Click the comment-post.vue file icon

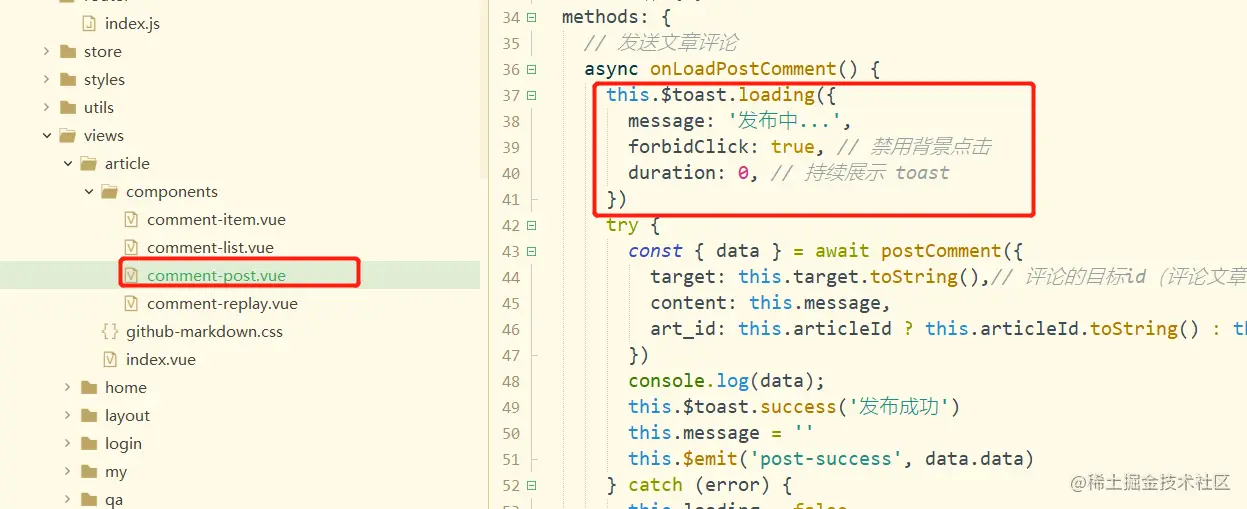click(x=131, y=276)
